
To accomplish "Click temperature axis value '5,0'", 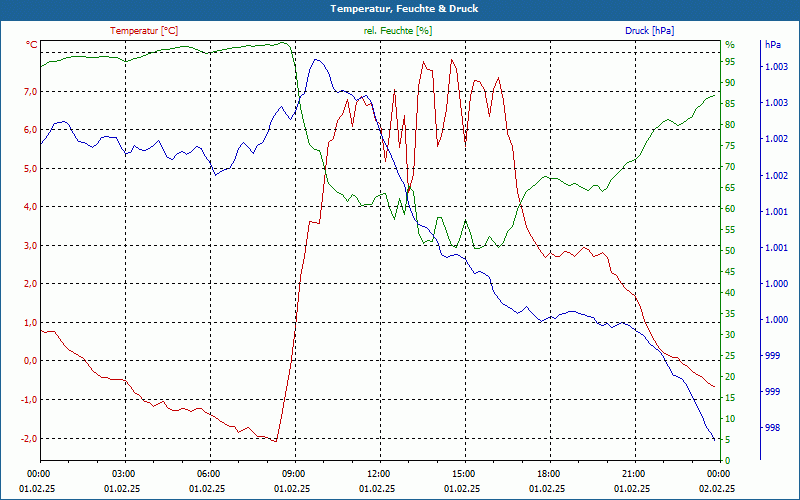I will point(29,168).
